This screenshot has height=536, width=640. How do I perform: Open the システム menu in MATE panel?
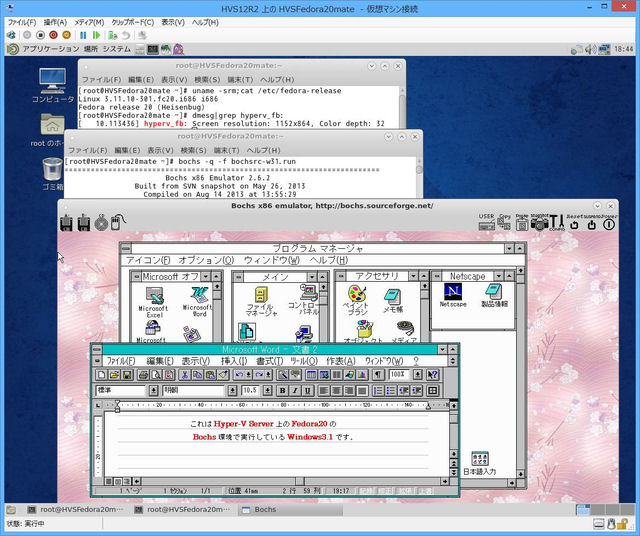116,49
